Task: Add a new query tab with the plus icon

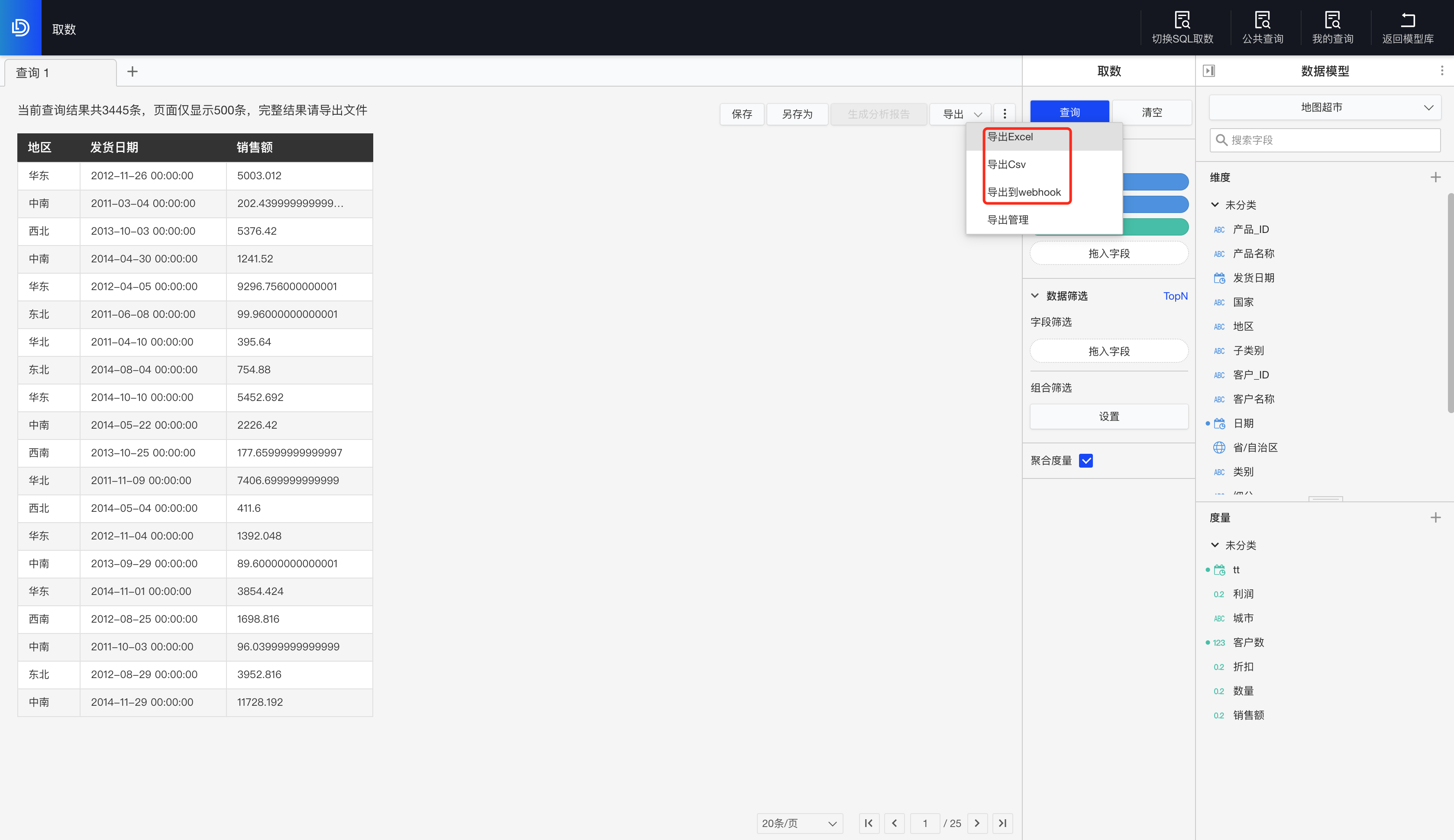Action: point(132,71)
